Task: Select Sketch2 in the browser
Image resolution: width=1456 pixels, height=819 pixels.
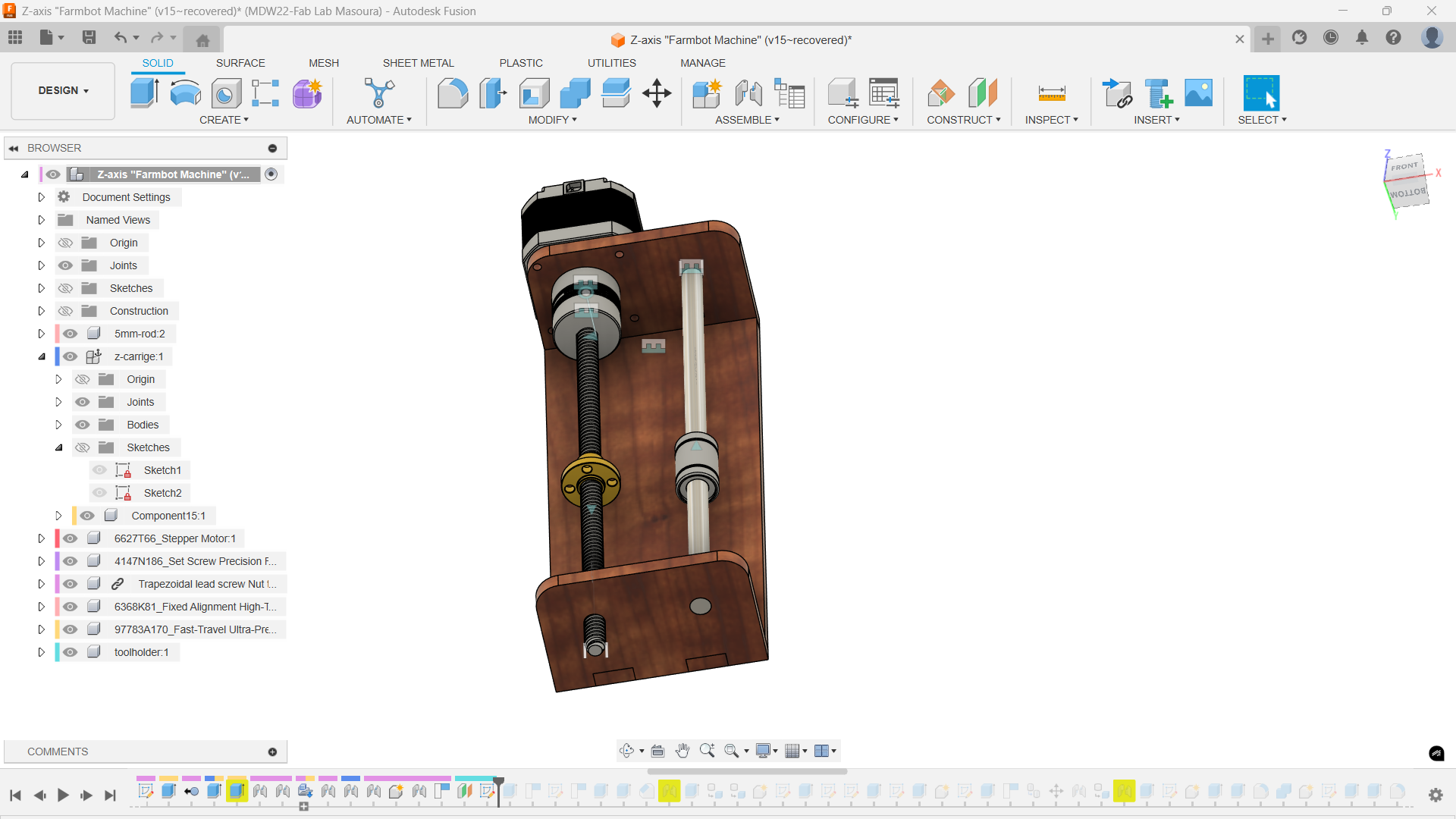Action: (162, 493)
